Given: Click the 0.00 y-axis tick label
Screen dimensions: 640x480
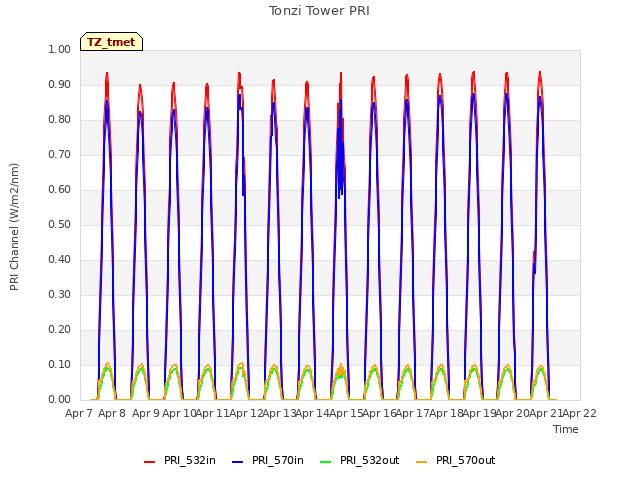Looking at the screenshot, I should pyautogui.click(x=60, y=399).
